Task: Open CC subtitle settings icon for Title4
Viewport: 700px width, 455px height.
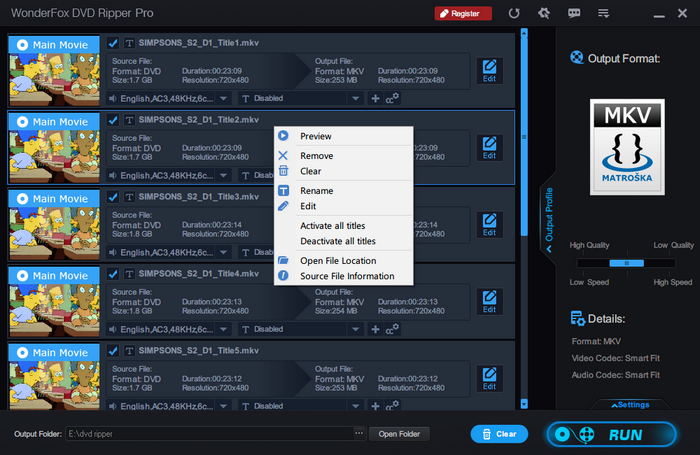Action: pyautogui.click(x=392, y=329)
